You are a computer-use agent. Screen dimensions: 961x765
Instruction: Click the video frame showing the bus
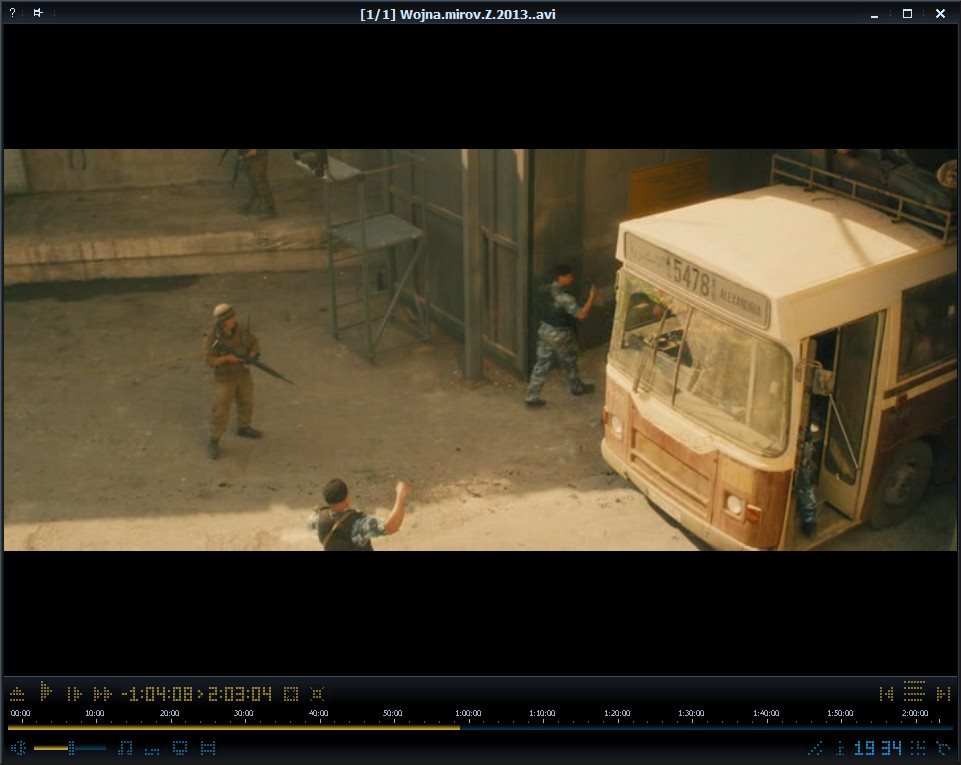point(480,349)
